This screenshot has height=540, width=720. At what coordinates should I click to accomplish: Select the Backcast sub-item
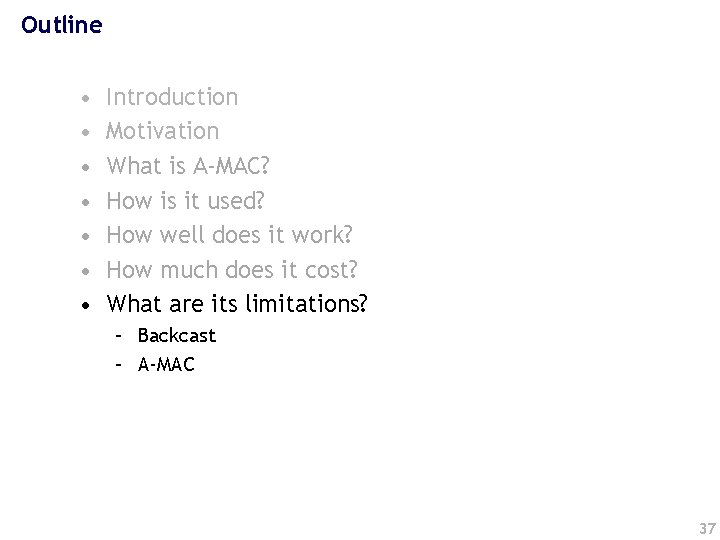coord(177,336)
